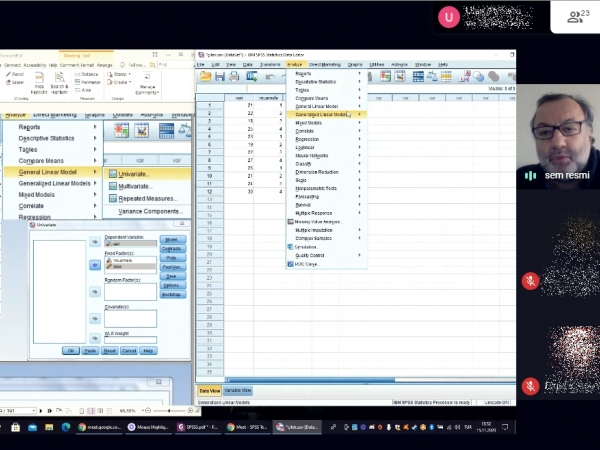Click the zoom out minus button in PDF viewer
This screenshot has width=600, height=450.
point(148,411)
